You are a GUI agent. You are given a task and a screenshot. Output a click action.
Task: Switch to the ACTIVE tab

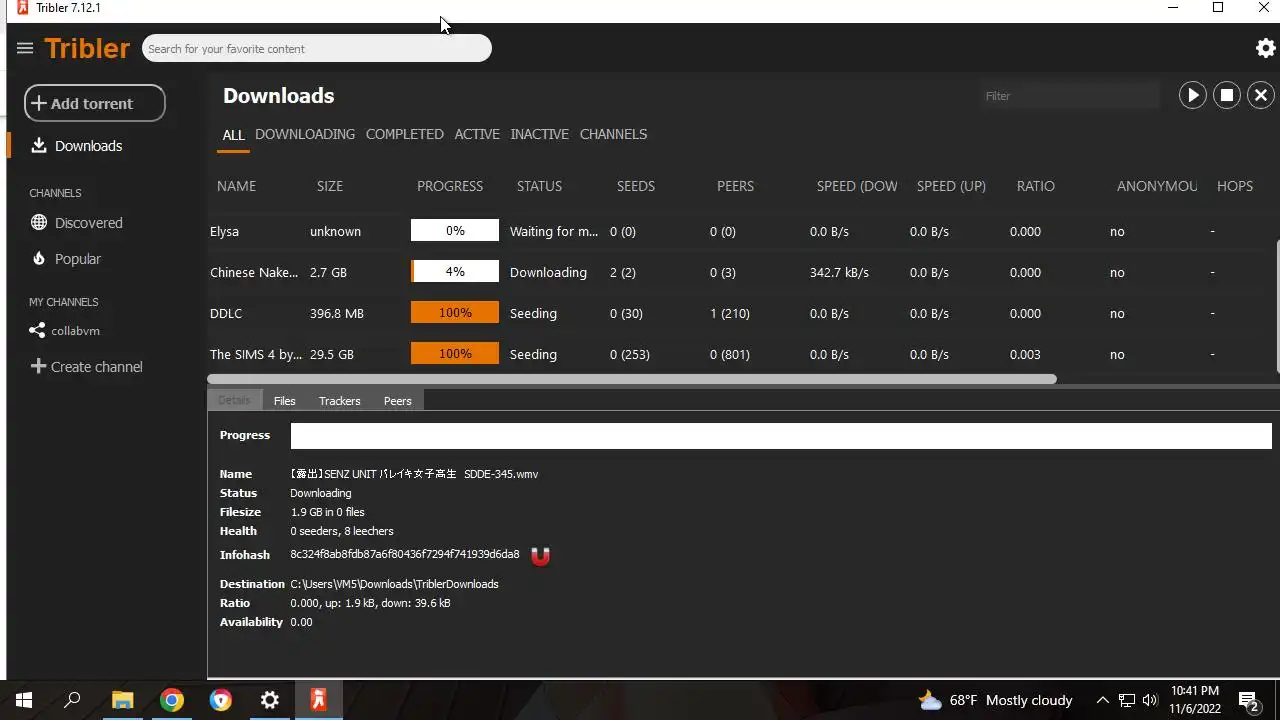[477, 134]
